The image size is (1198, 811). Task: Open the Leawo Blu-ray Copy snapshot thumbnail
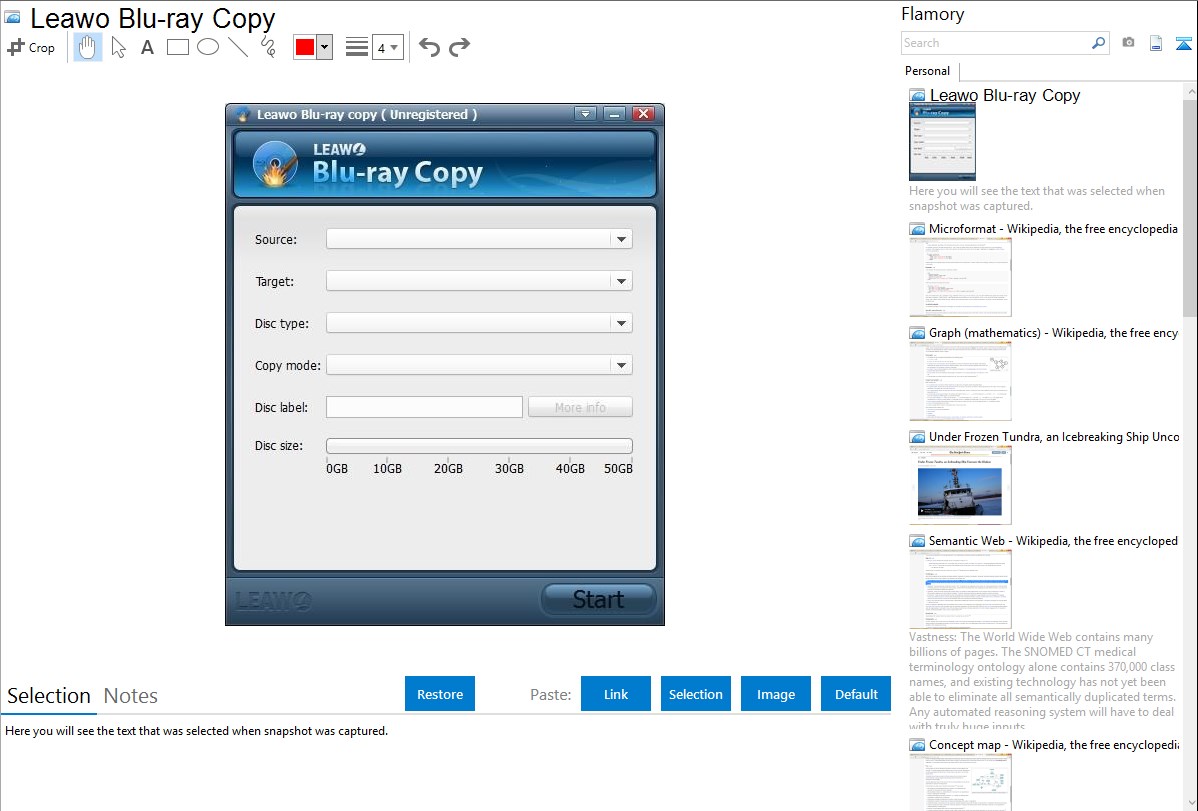pos(942,143)
